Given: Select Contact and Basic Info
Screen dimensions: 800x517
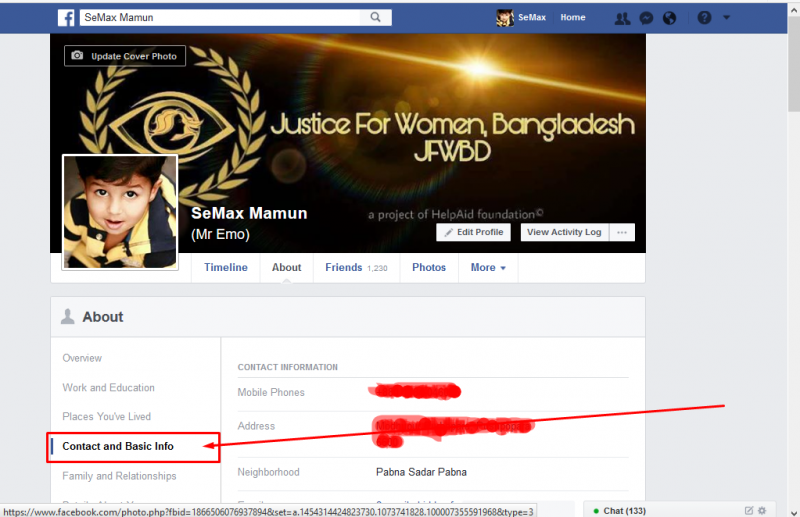Looking at the screenshot, I should click(118, 447).
